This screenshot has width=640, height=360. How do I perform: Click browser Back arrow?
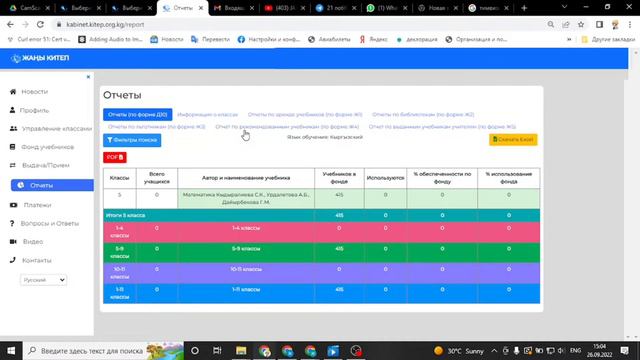[x=10, y=24]
